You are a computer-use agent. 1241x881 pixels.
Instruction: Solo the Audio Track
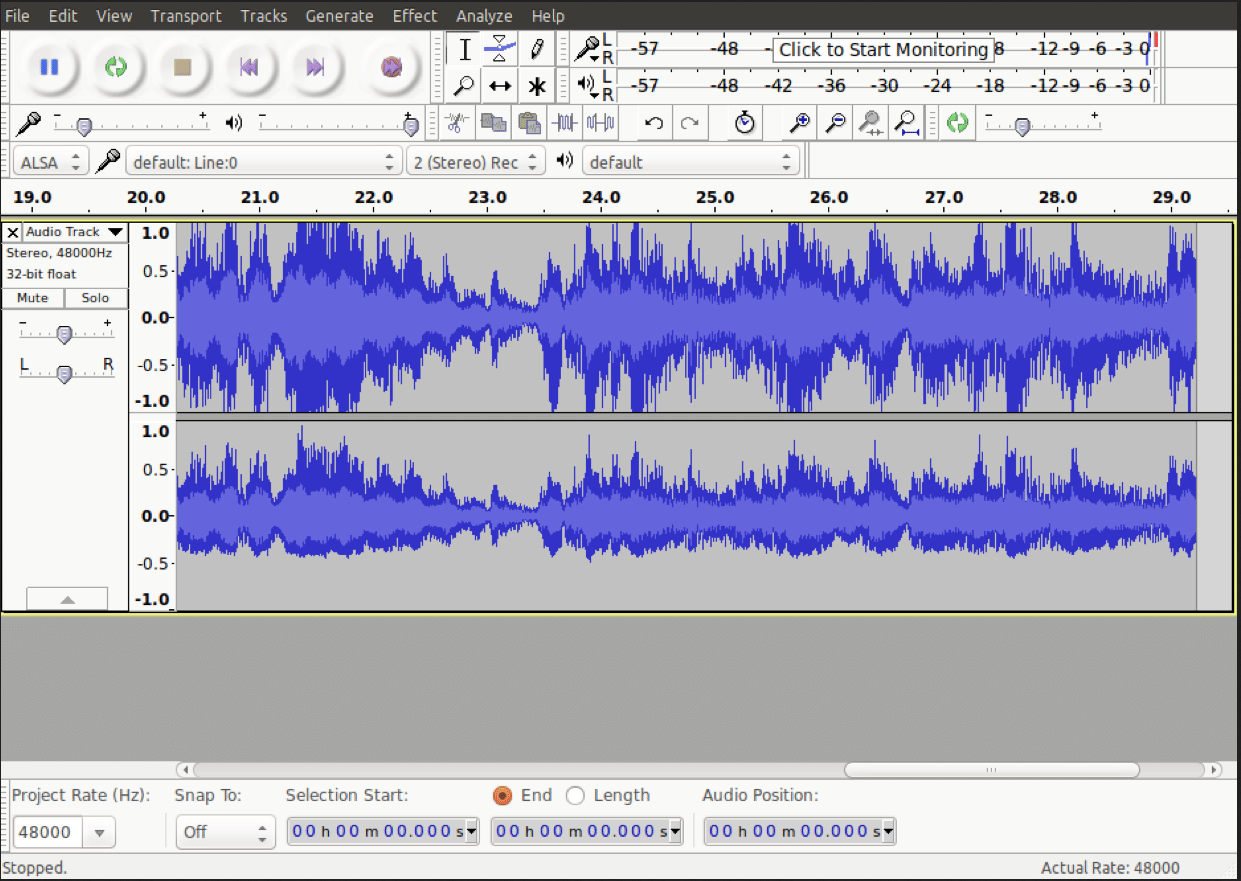pyautogui.click(x=96, y=298)
